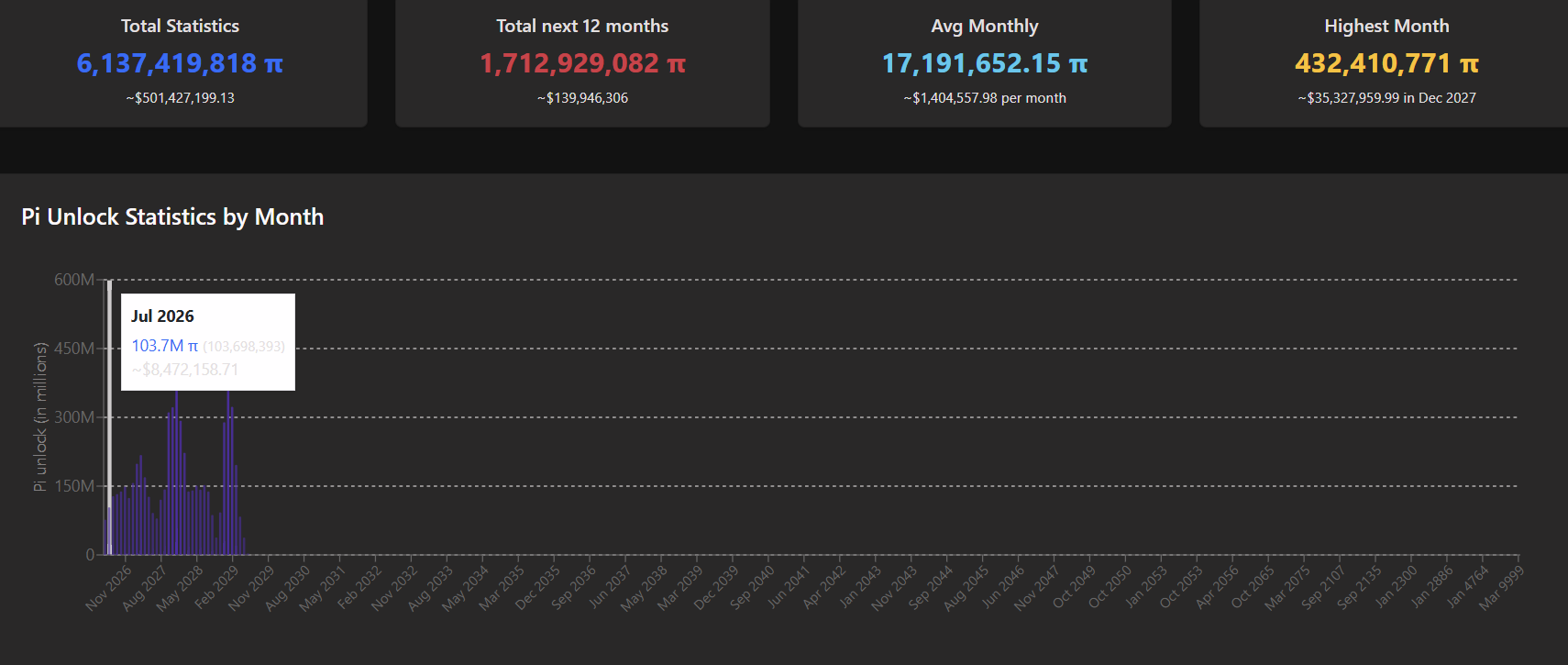Click the Pi unlock (in millions) axis title

click(x=39, y=416)
